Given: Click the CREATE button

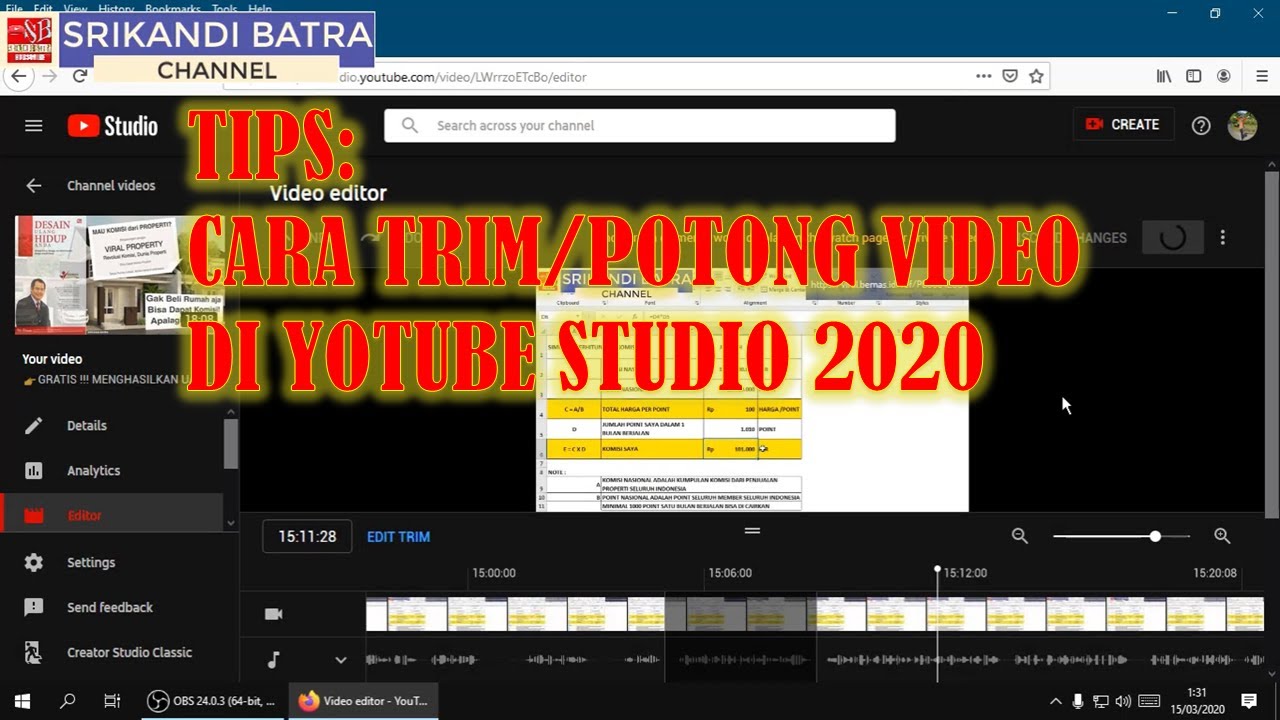Looking at the screenshot, I should point(1123,125).
